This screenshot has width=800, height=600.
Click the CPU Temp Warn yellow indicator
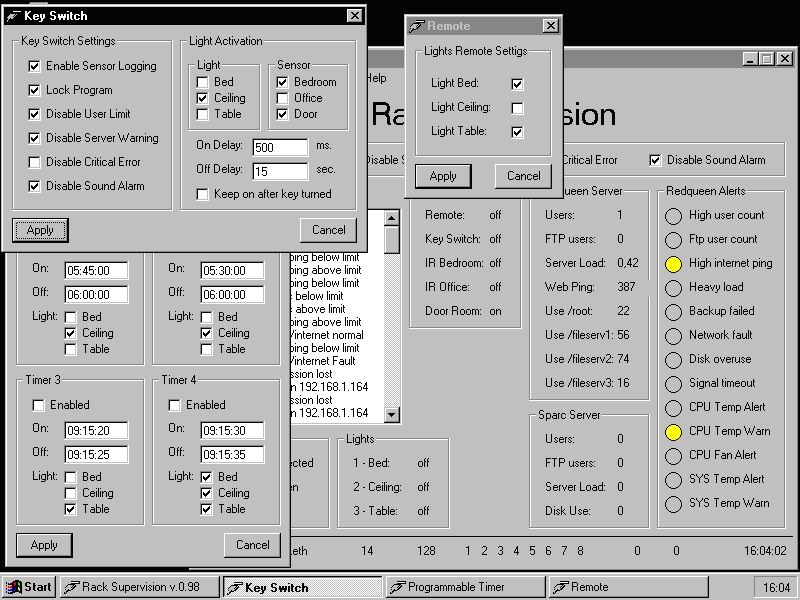pos(673,432)
